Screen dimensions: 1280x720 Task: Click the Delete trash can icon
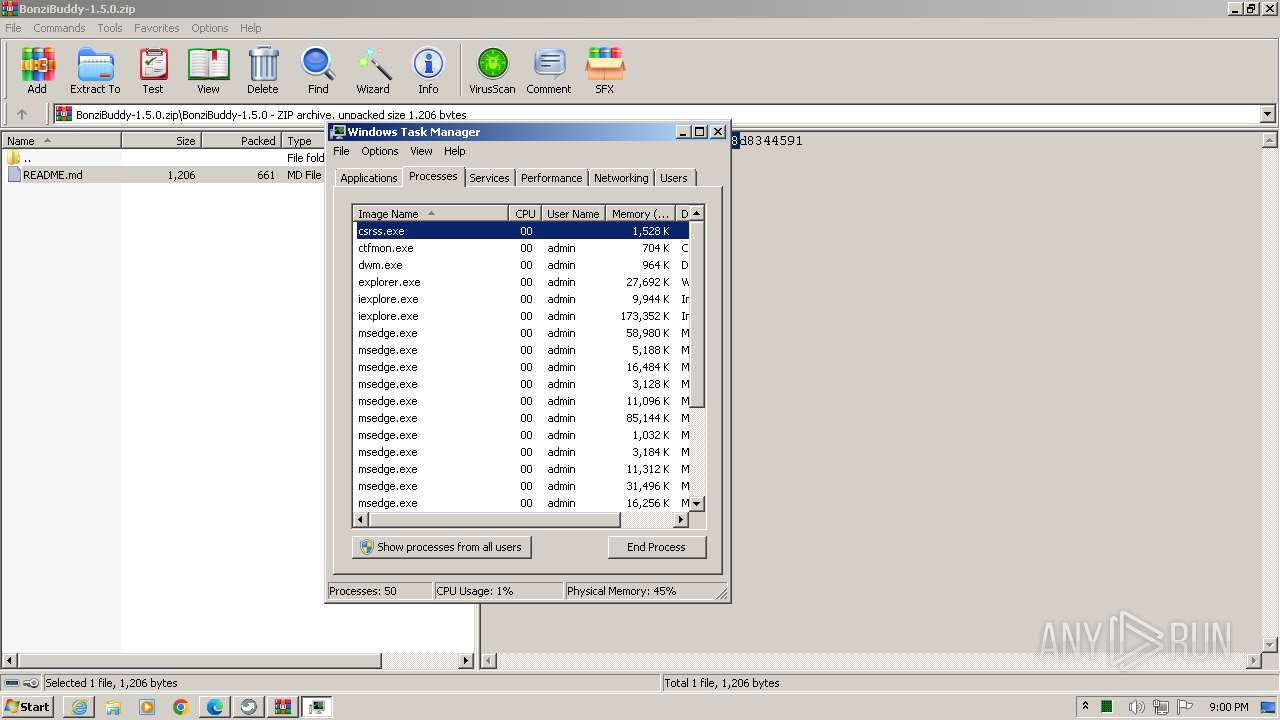[263, 70]
